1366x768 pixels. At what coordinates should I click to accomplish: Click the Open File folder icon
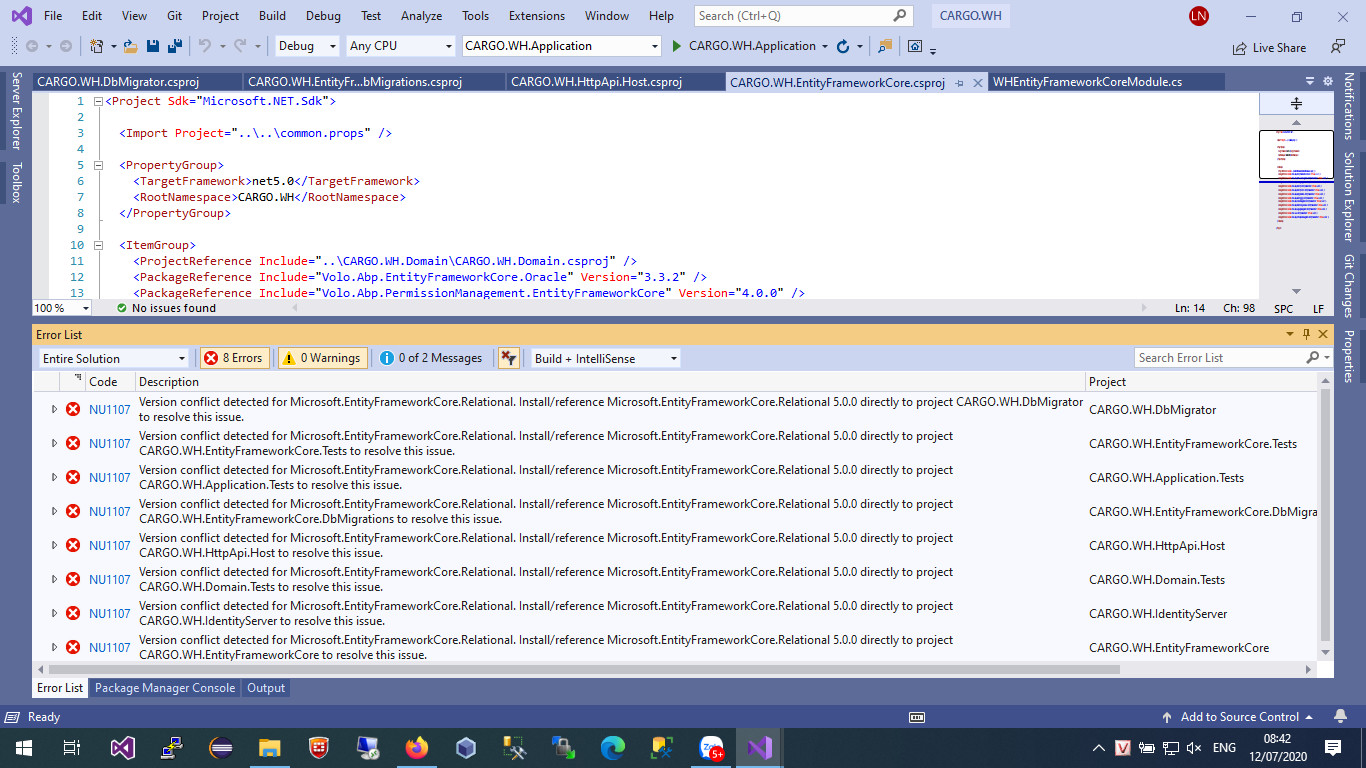130,46
